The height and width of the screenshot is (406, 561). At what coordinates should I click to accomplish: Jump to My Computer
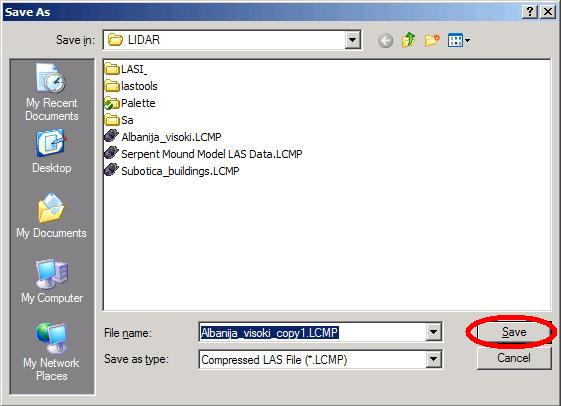coord(52,281)
